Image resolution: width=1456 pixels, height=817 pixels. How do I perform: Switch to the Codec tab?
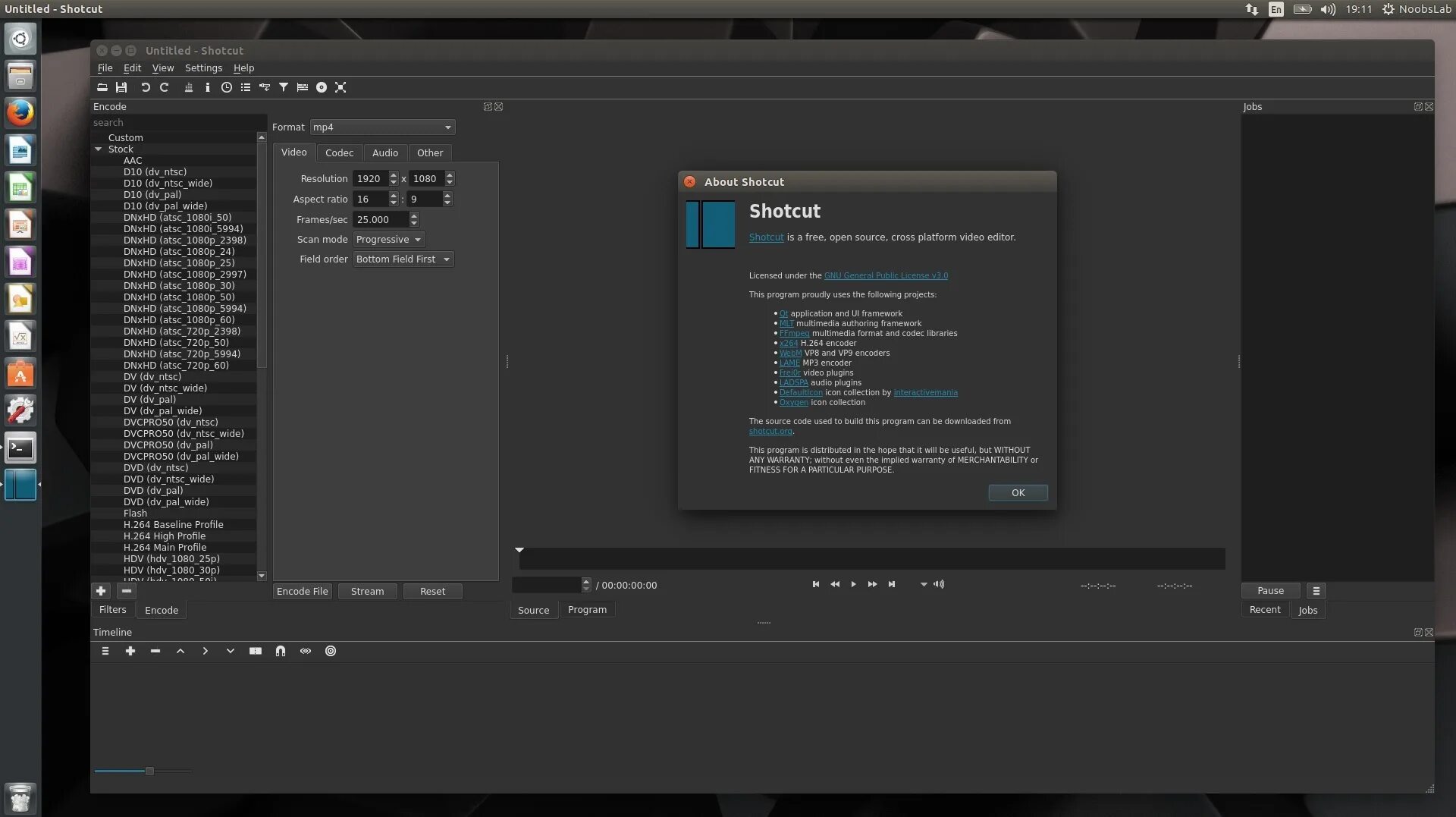pyautogui.click(x=340, y=152)
